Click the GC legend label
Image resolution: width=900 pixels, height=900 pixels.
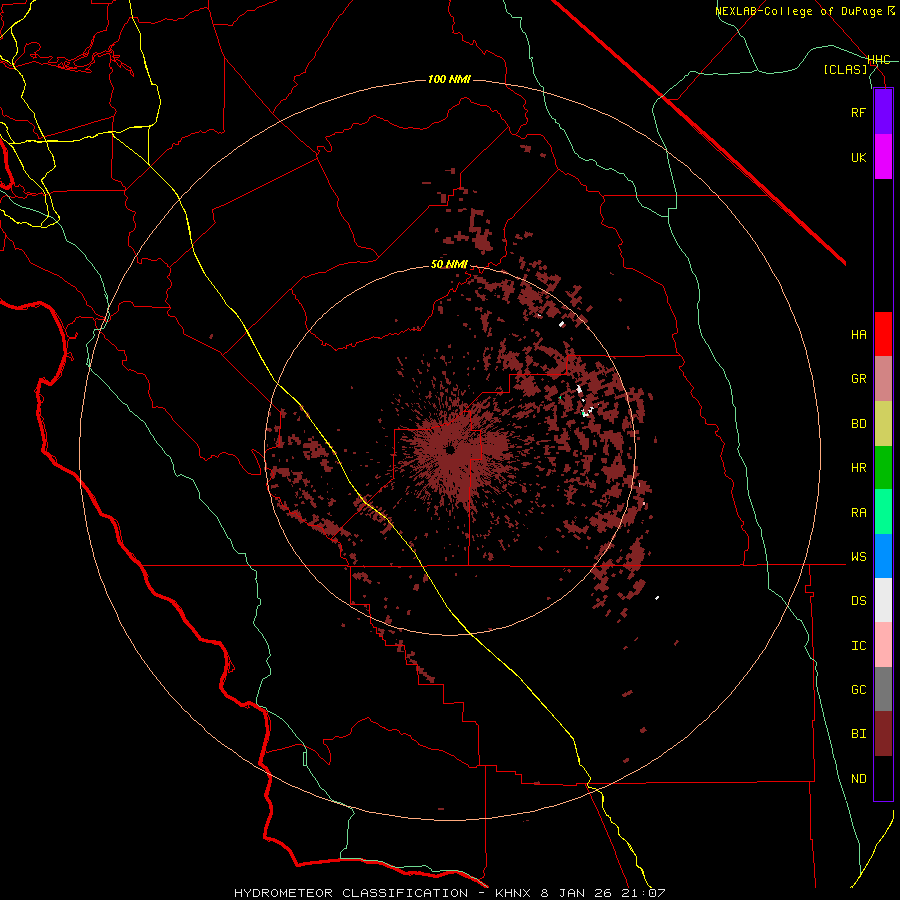(x=858, y=690)
